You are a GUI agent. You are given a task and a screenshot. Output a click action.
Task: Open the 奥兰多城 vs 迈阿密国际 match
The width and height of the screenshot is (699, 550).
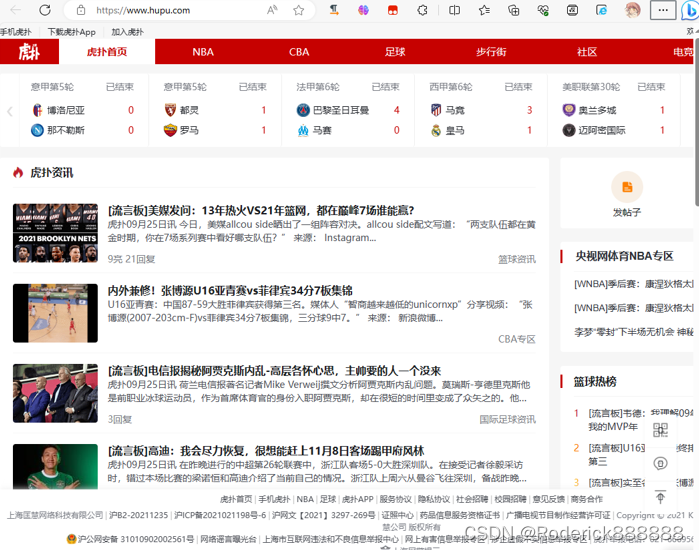[614, 110]
